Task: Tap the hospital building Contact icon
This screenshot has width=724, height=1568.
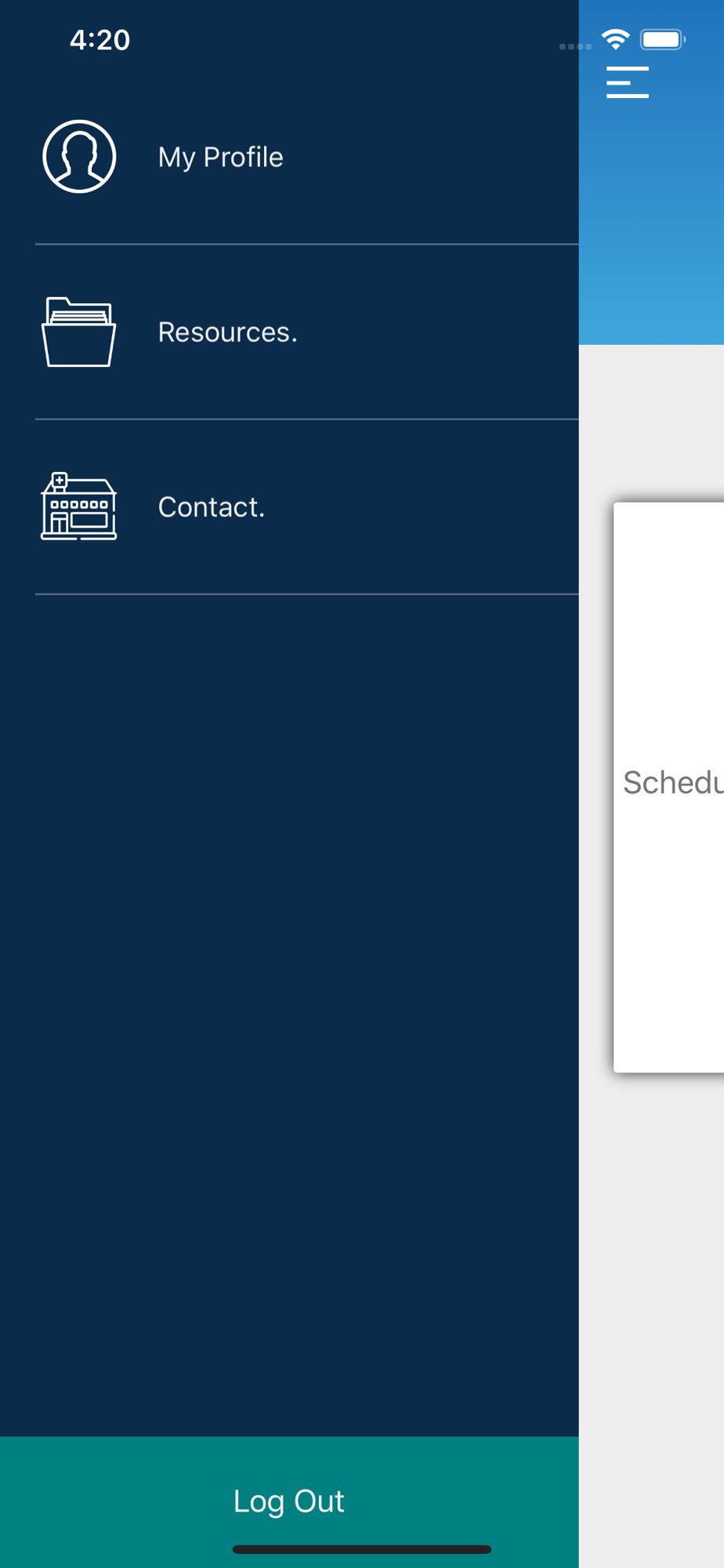Action: pos(78,506)
